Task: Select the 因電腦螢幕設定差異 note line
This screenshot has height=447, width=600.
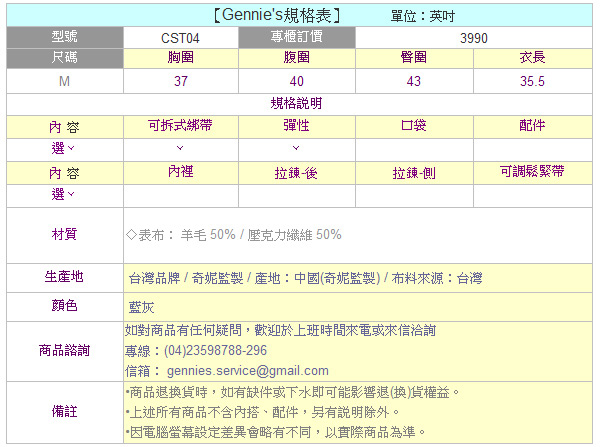Action: [x=276, y=433]
